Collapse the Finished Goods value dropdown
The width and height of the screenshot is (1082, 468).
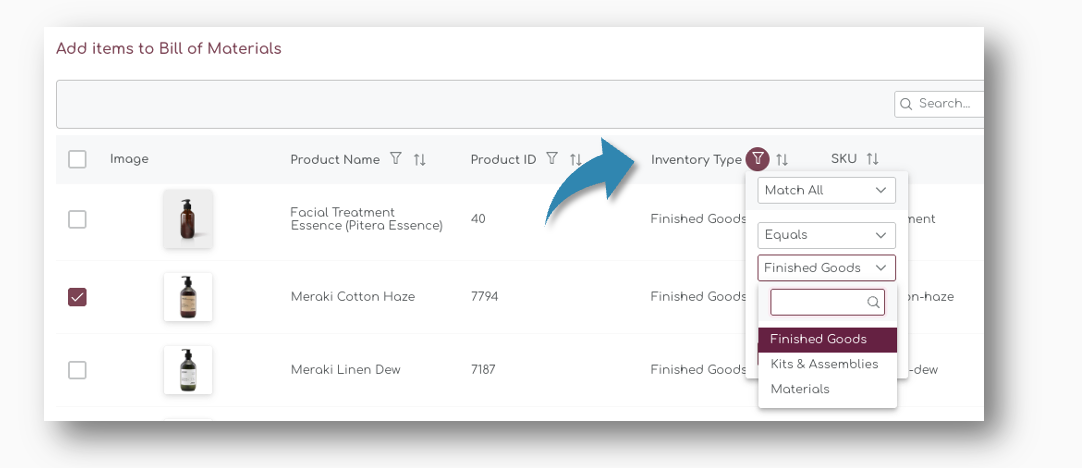click(x=826, y=268)
